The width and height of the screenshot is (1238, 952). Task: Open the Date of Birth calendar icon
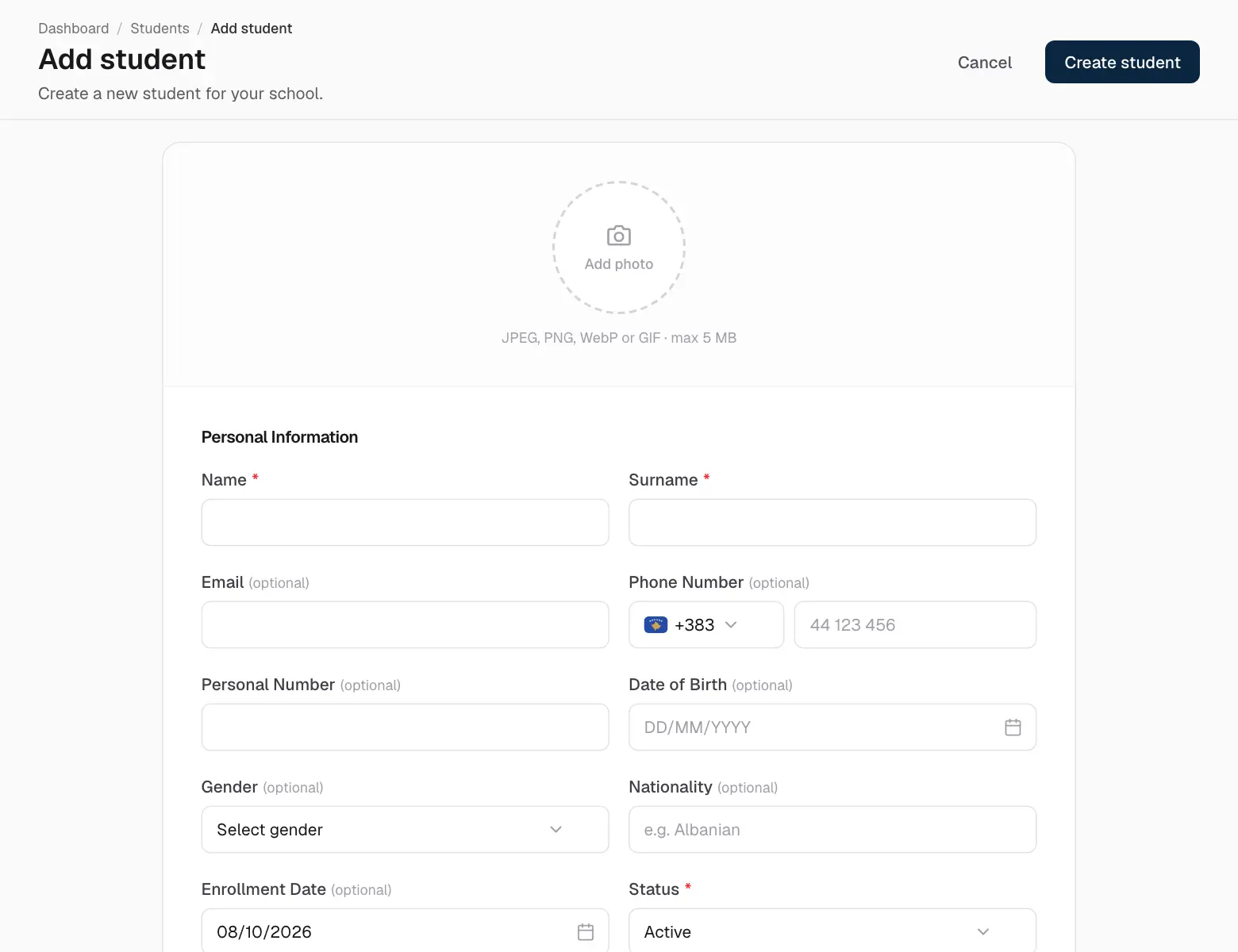pyautogui.click(x=1013, y=727)
